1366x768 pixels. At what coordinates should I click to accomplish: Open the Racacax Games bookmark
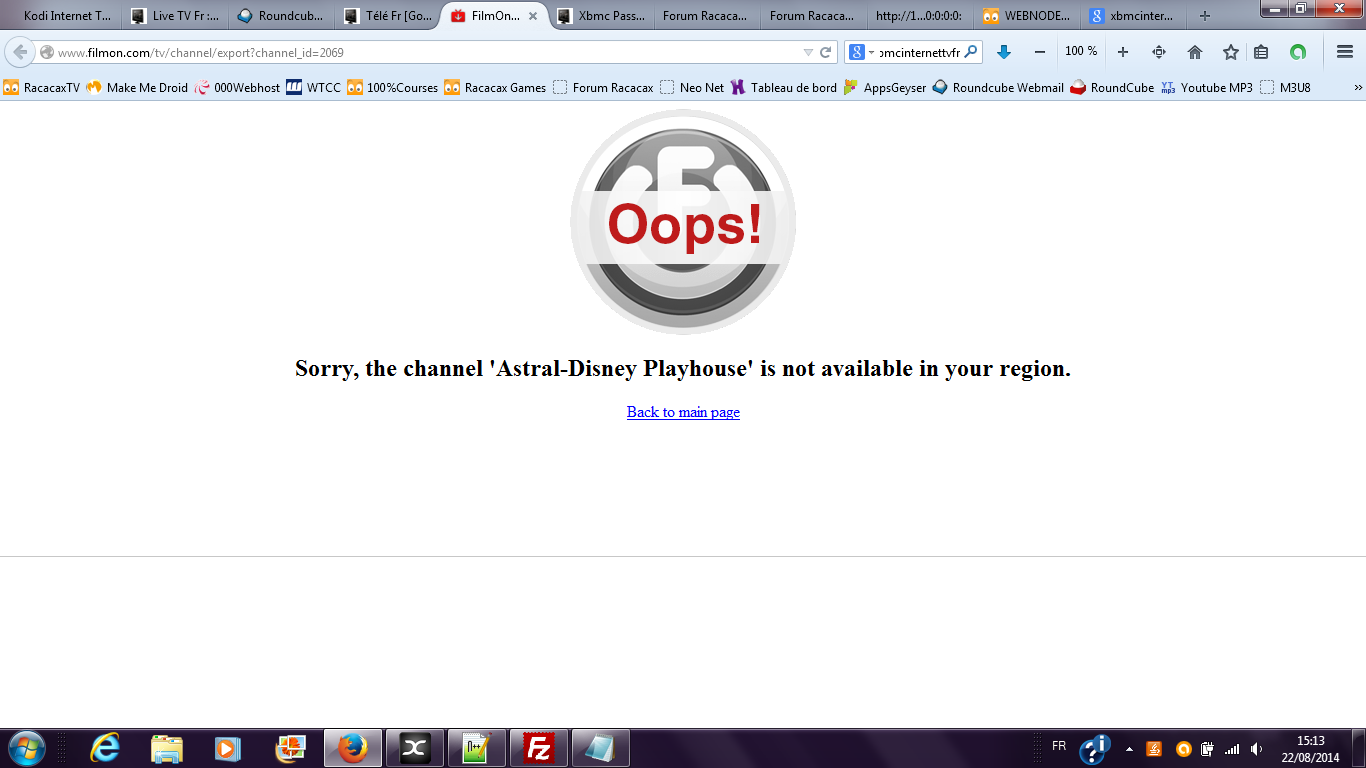click(x=495, y=88)
